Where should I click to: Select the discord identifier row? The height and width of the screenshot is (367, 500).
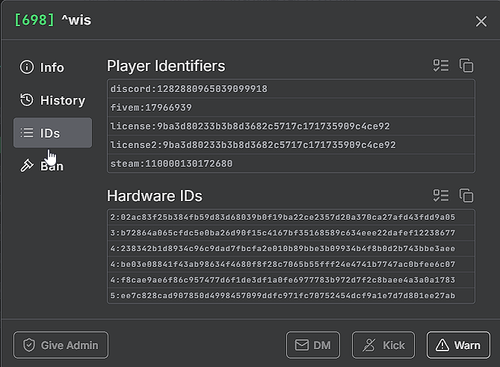click(x=291, y=89)
